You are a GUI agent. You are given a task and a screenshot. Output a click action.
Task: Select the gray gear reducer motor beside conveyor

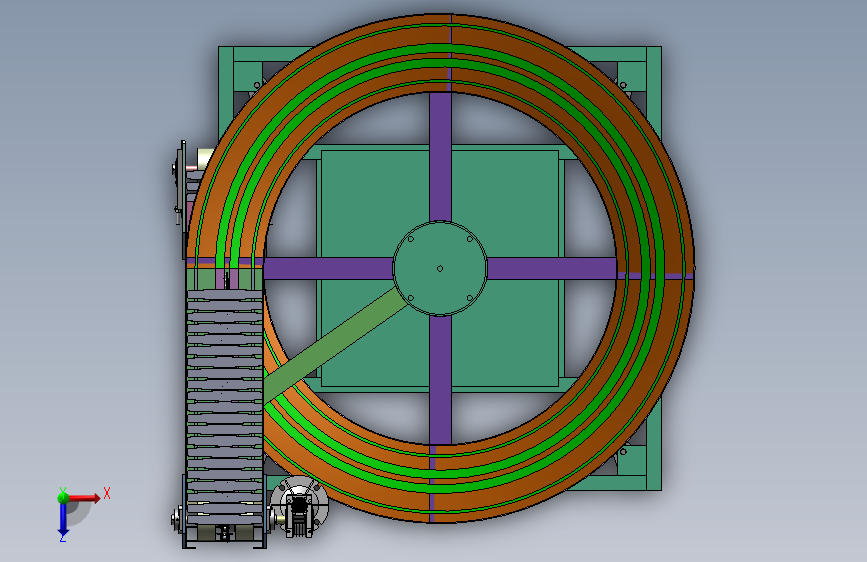(x=299, y=507)
